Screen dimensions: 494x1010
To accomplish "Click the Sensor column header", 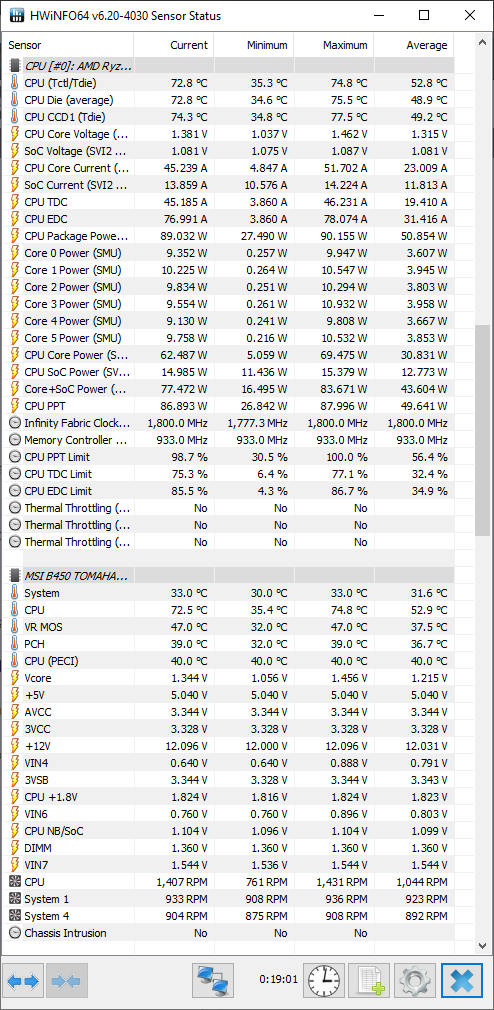I will point(68,45).
